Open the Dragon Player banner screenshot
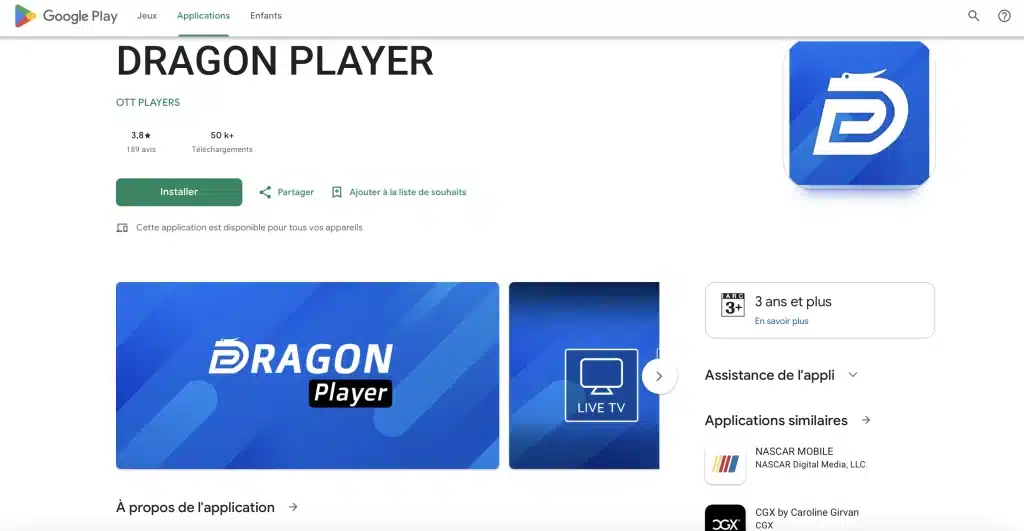This screenshot has height=531, width=1024. 308,376
